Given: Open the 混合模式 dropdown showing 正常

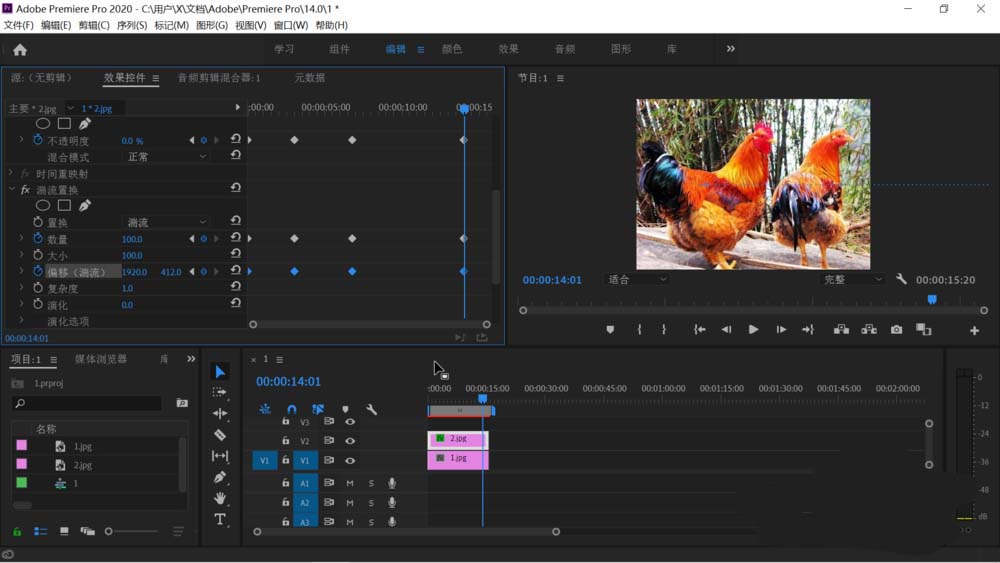Looking at the screenshot, I should [166, 157].
